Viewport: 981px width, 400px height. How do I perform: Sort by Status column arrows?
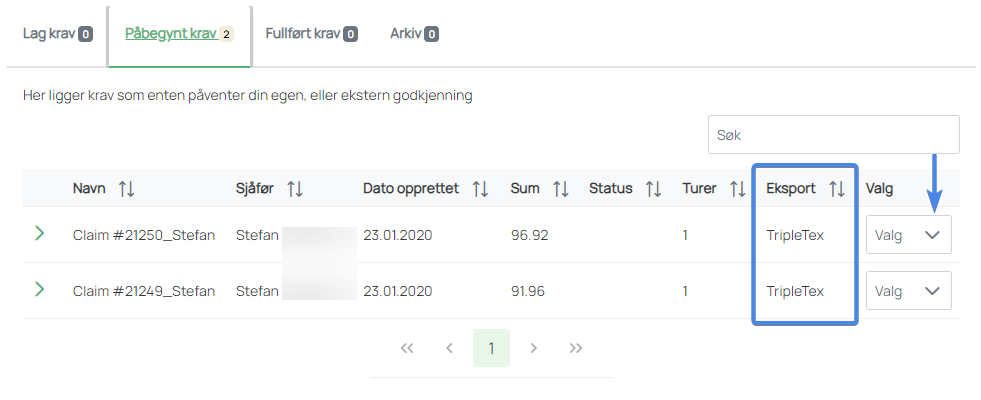click(654, 188)
